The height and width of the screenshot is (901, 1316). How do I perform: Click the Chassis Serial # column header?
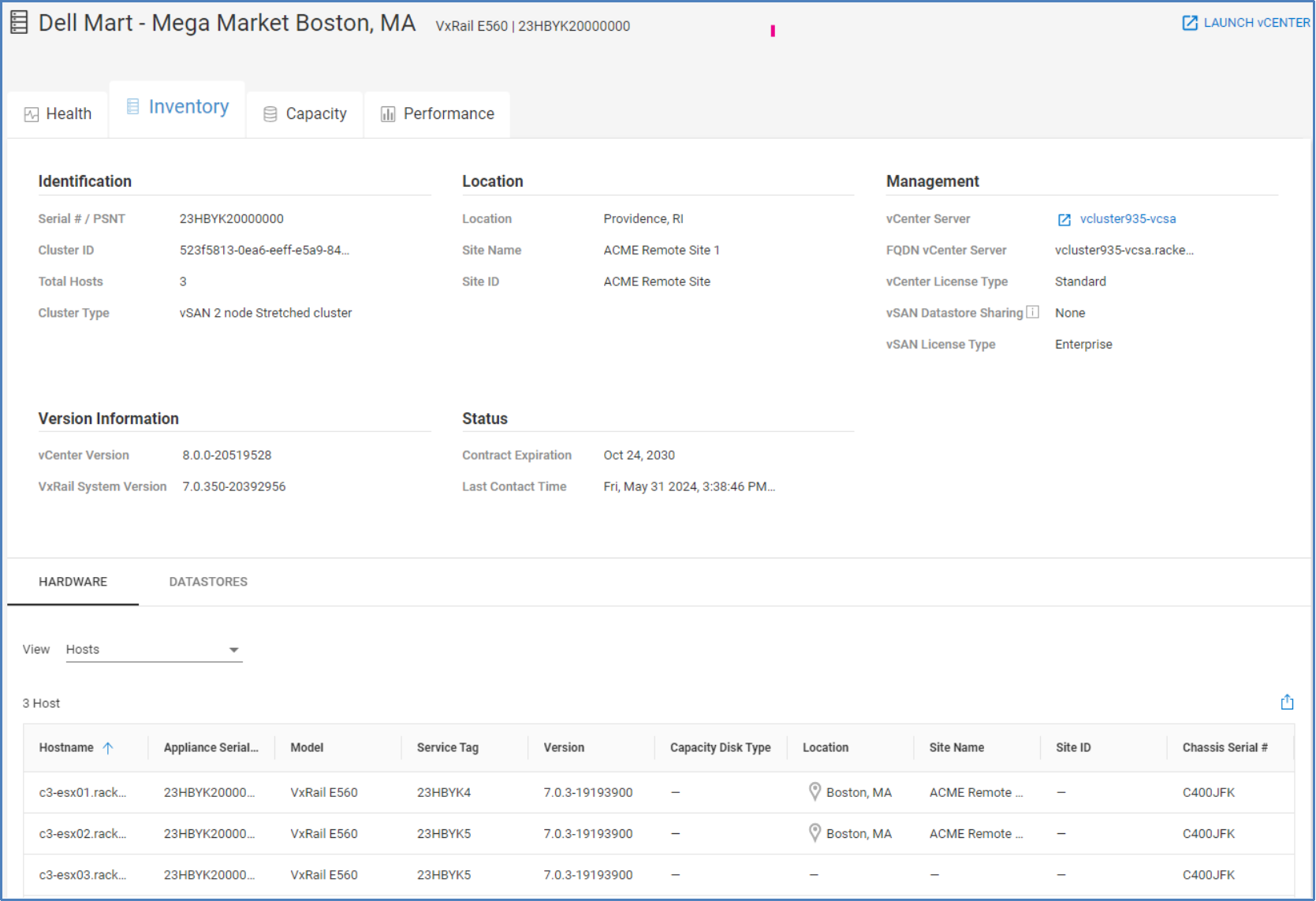(x=1225, y=747)
